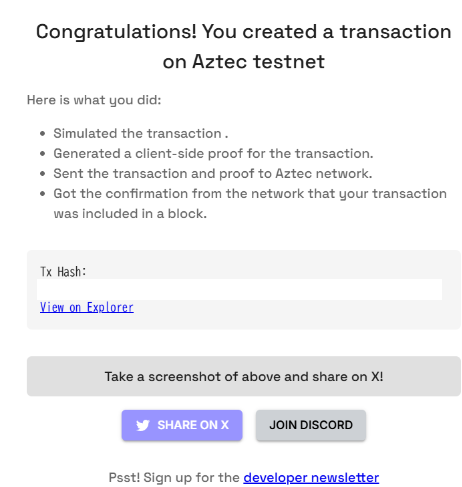Follow the View on Explorer link

[x=87, y=307]
